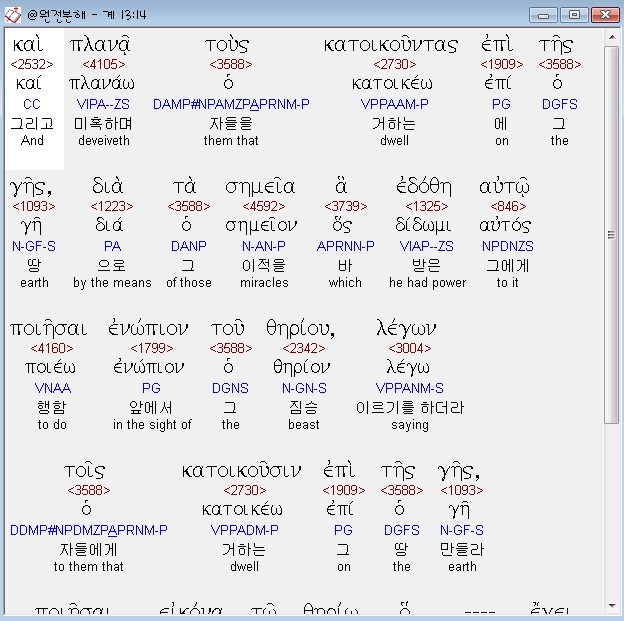Screen dimensions: 624x621
Task: Close the 원전분해 window
Action: [x=605, y=15]
